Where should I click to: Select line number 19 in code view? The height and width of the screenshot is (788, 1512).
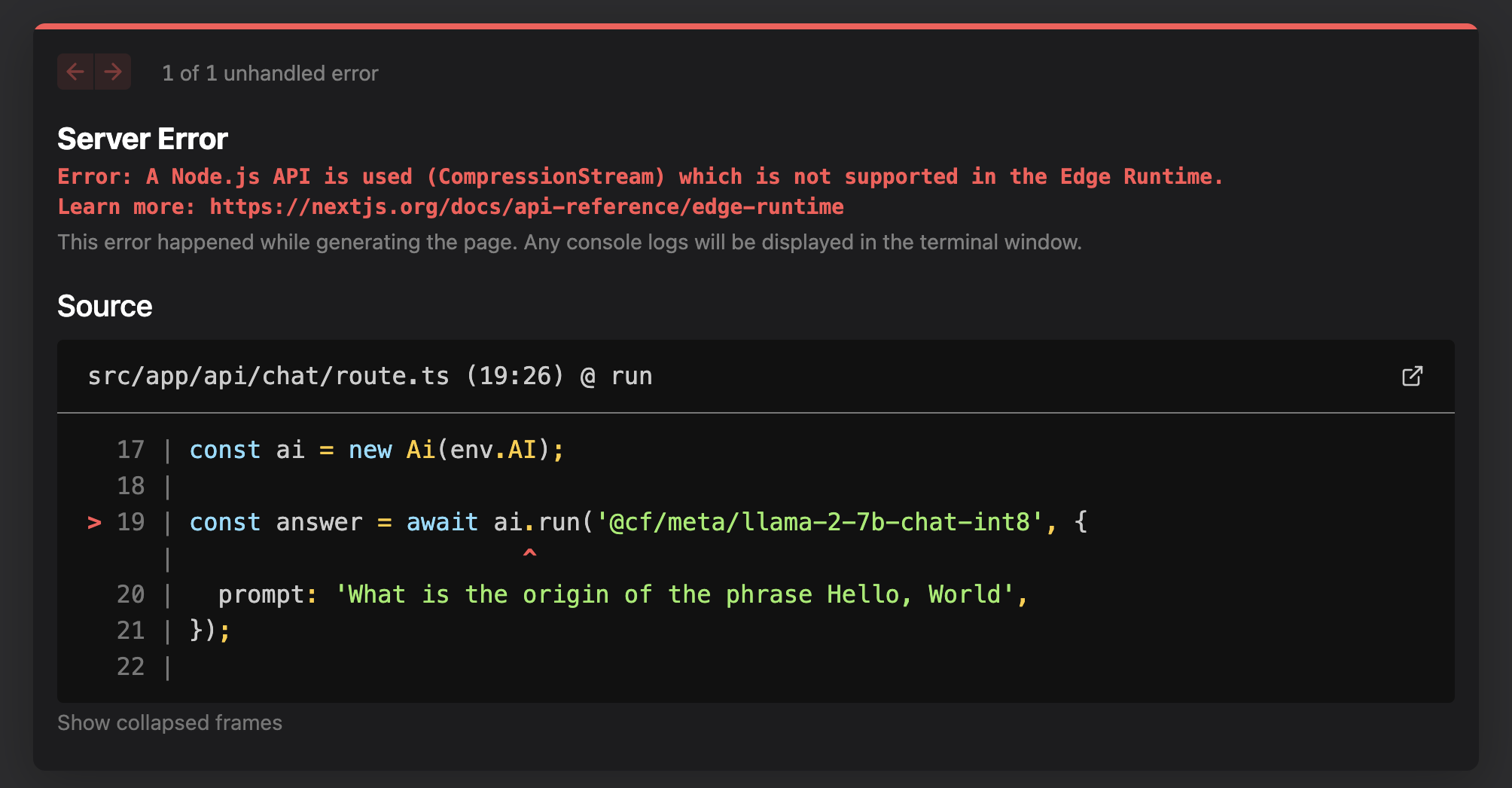click(131, 522)
